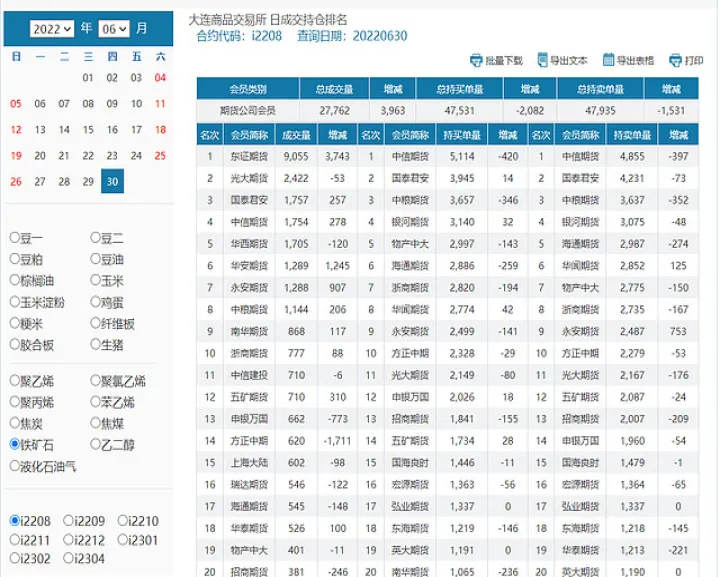Image resolution: width=720 pixels, height=577 pixels.
Task: Select the 胶合板 radio button
Action: click(15, 344)
